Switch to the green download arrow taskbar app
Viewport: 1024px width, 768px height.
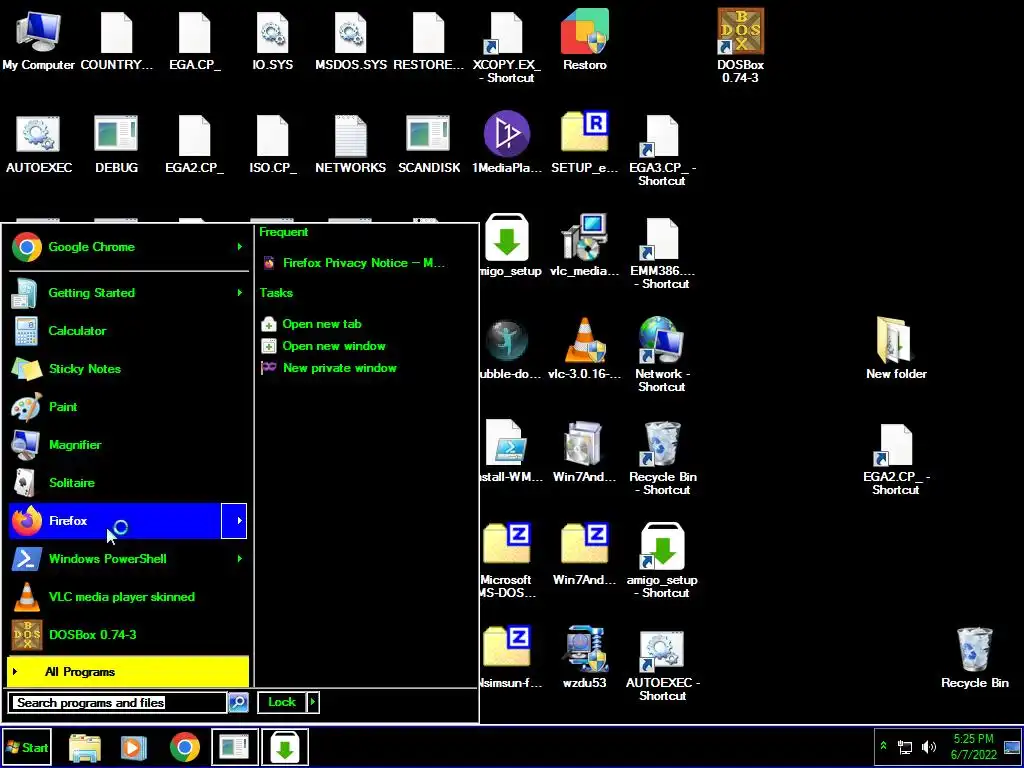[285, 747]
